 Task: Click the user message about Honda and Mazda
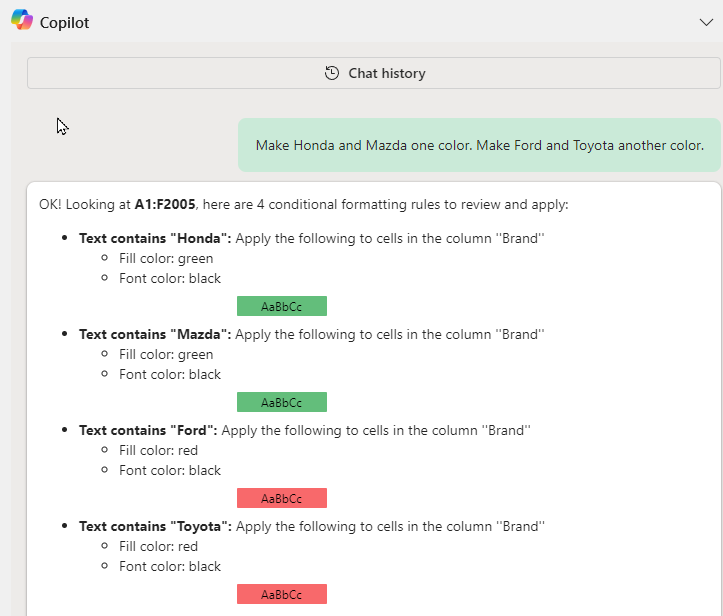point(479,145)
